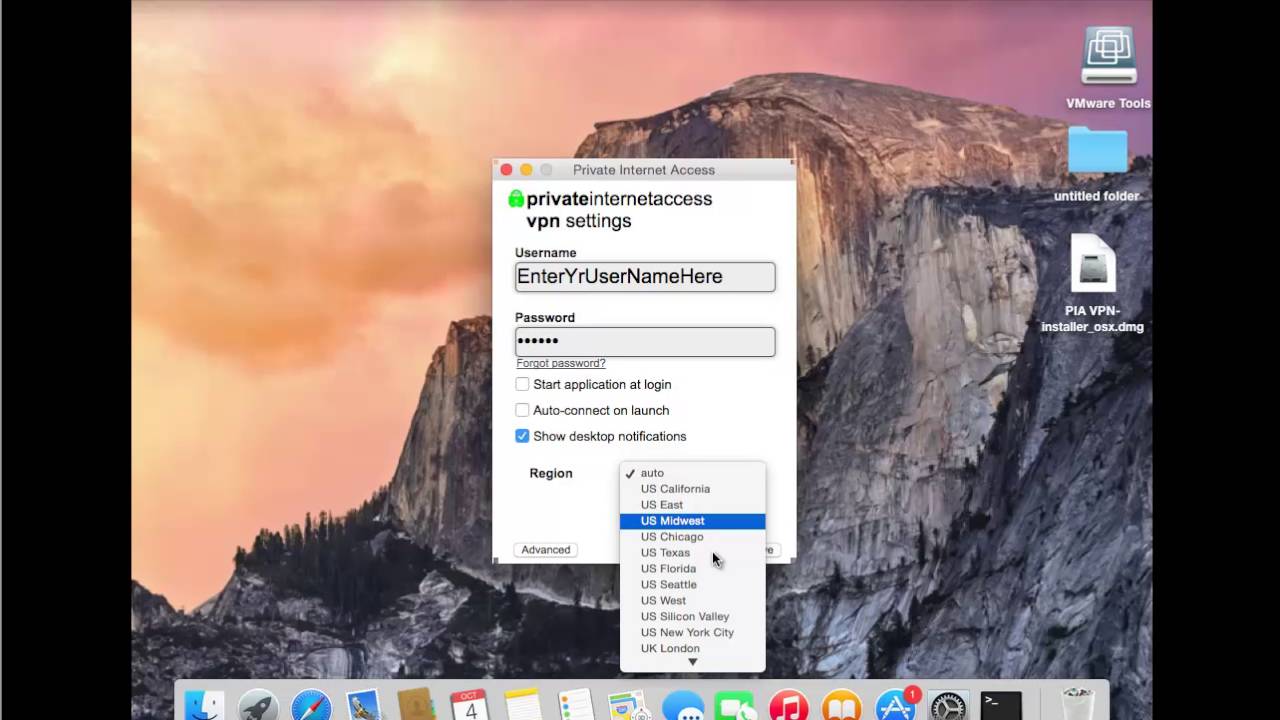The height and width of the screenshot is (720, 1280).
Task: Choose US Silicon Valley region
Action: [692, 617]
